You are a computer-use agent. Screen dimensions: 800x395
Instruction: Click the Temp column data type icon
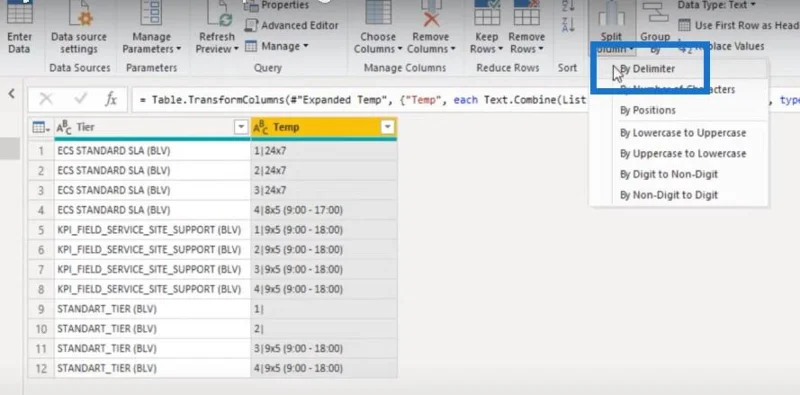[261, 128]
